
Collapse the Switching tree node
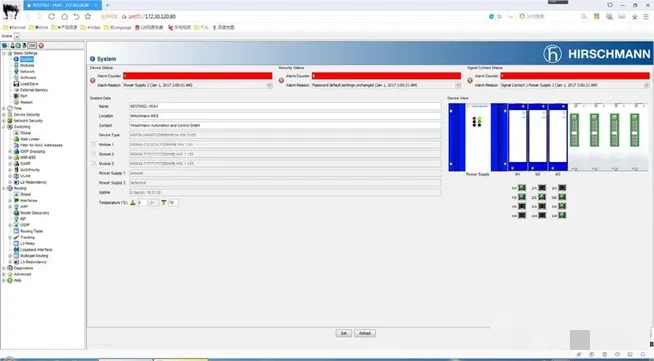coord(4,127)
